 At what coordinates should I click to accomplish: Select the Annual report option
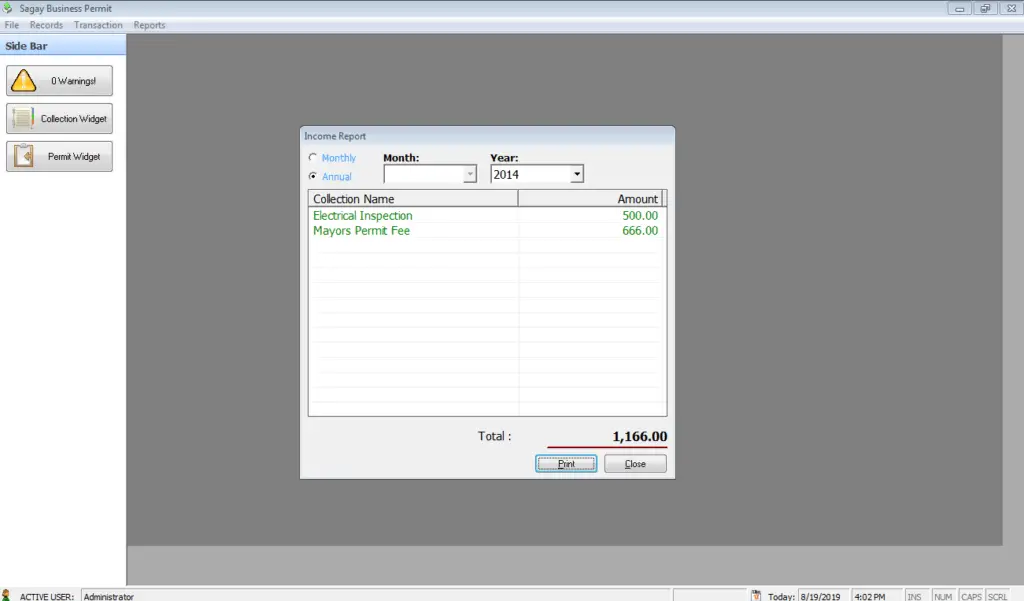pos(312,175)
